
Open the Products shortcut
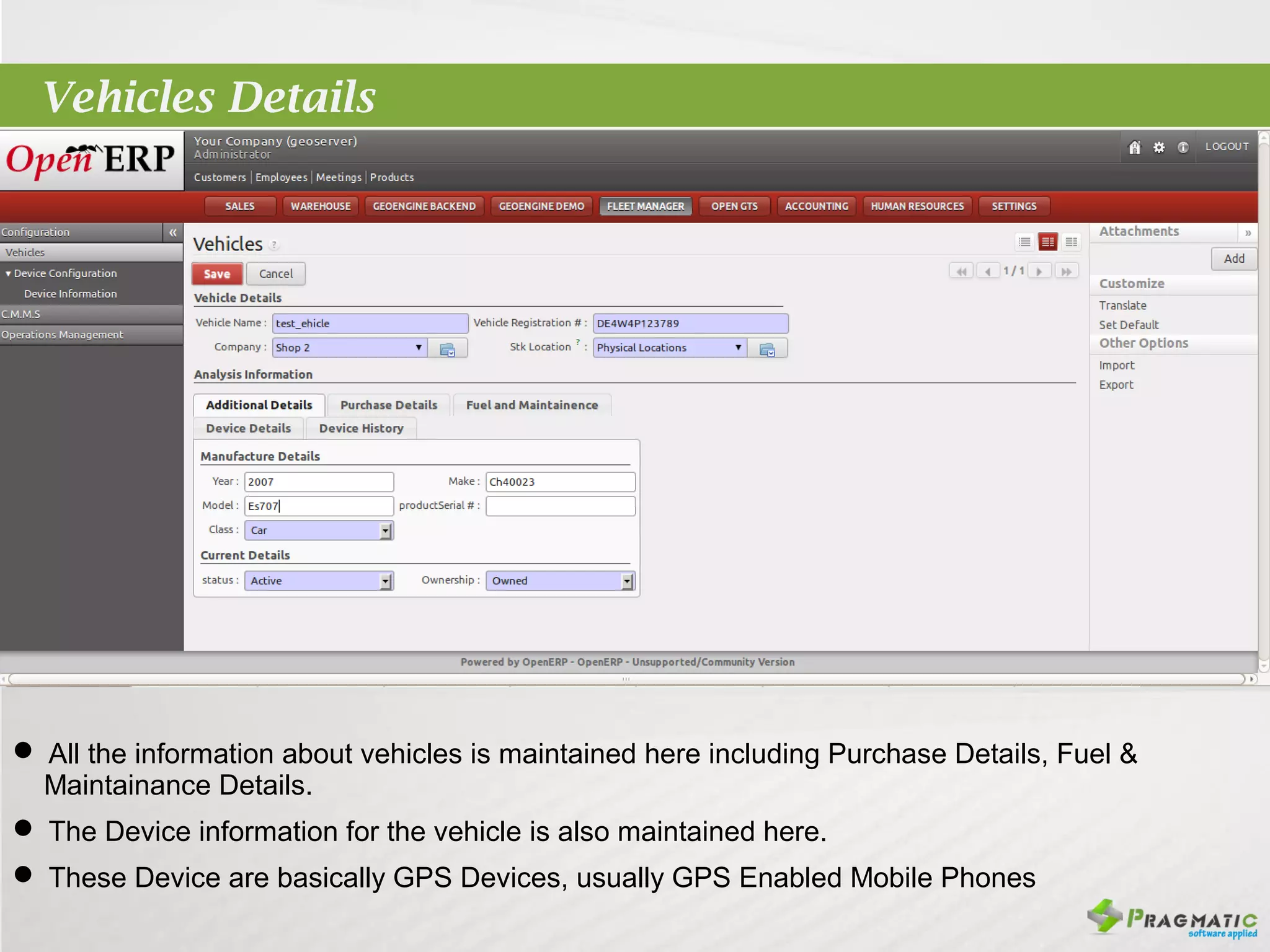point(392,178)
